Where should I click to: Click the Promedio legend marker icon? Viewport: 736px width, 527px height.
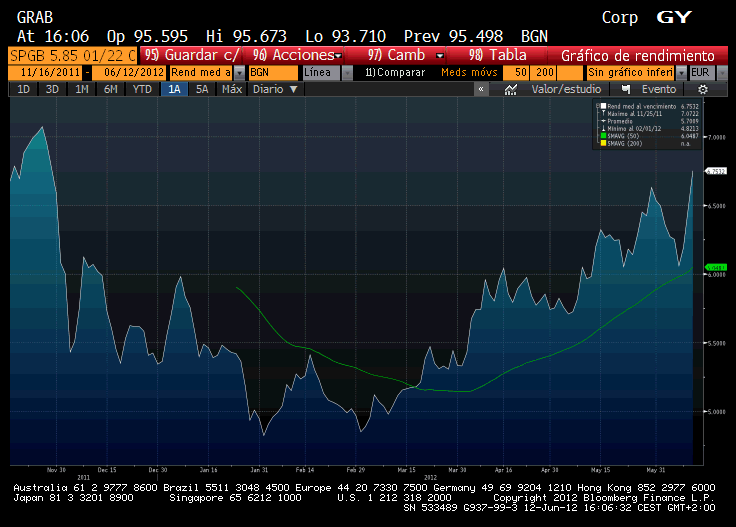604,121
